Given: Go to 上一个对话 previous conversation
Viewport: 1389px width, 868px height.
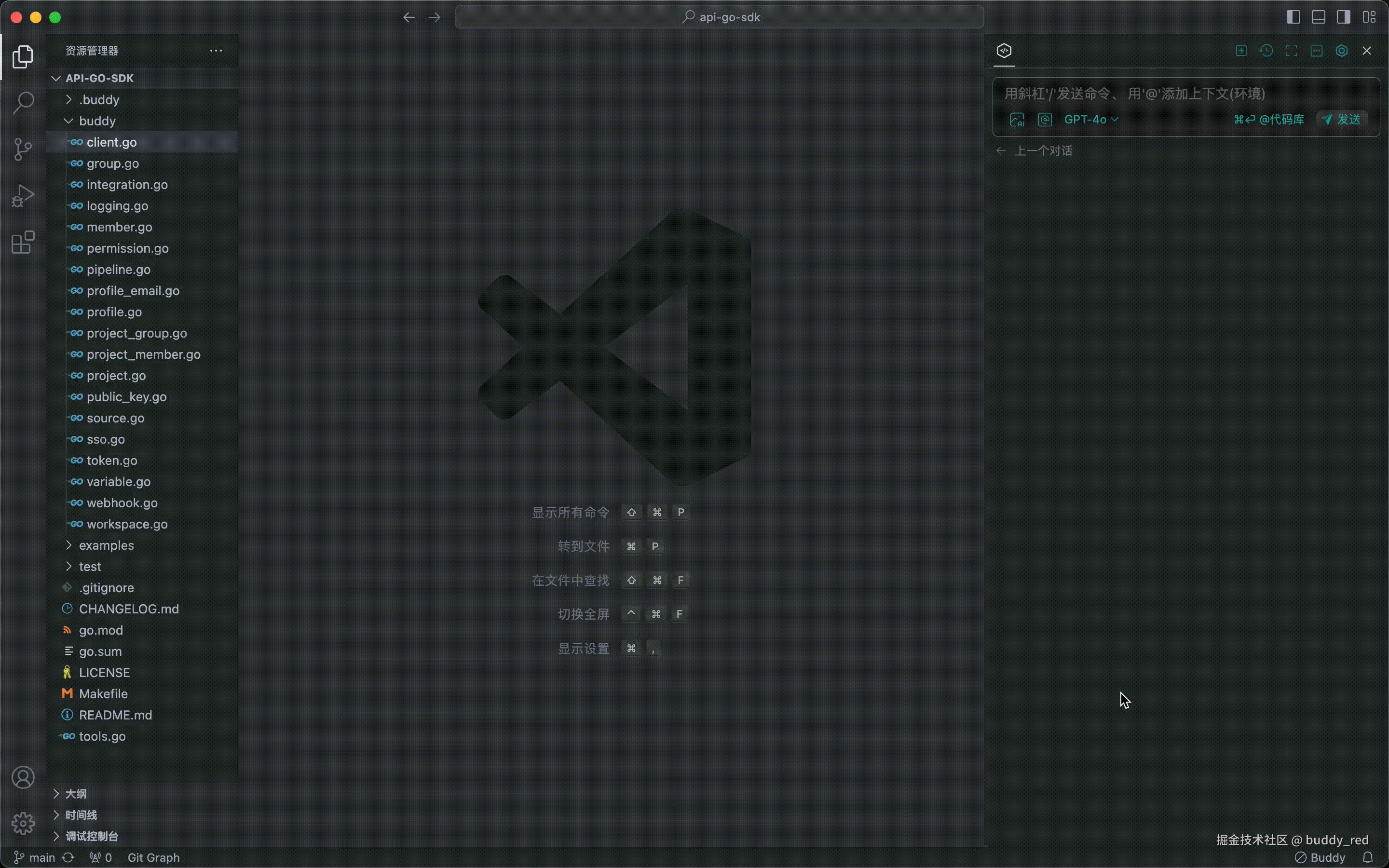Looking at the screenshot, I should (1043, 151).
